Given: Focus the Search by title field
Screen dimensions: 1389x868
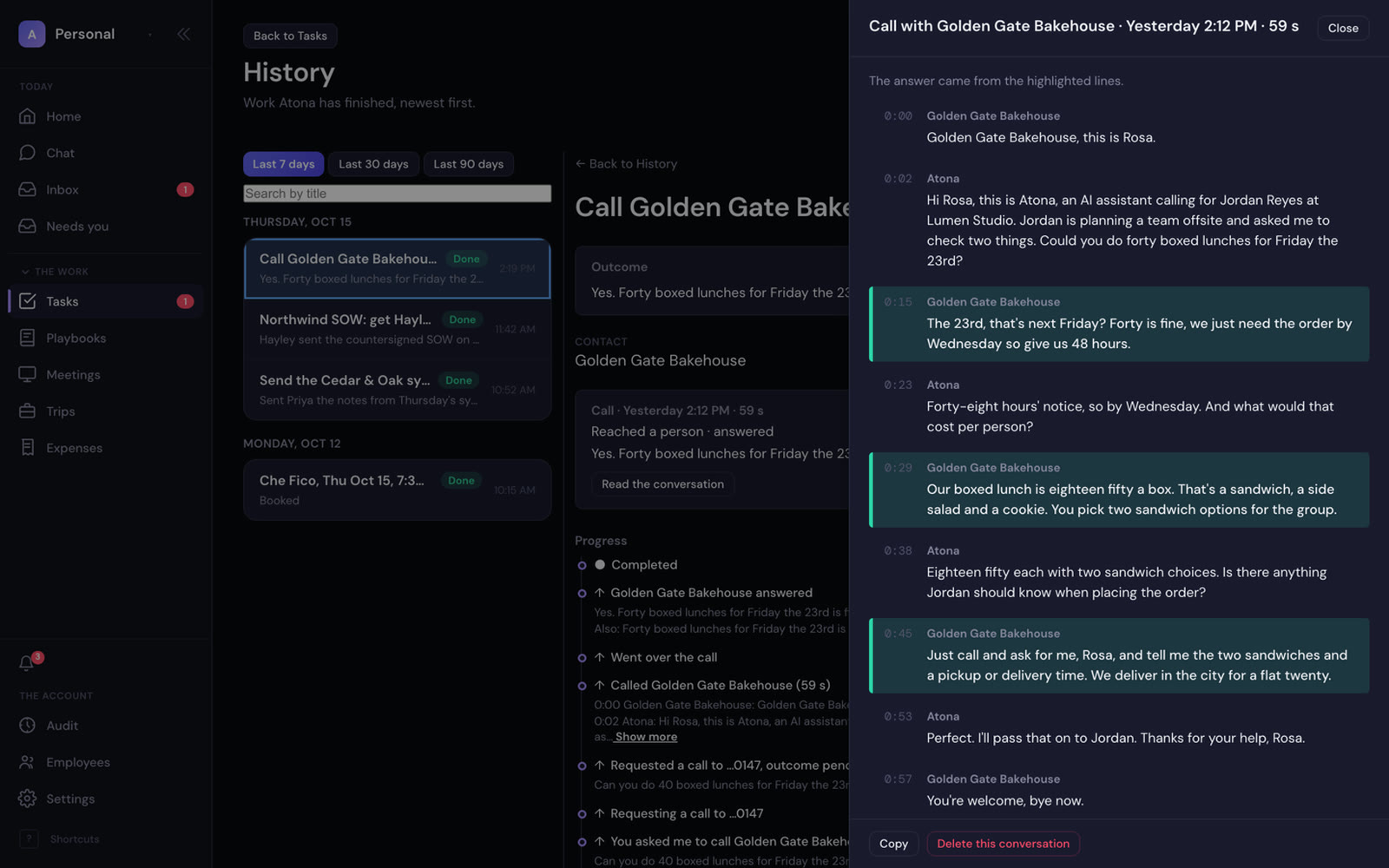Looking at the screenshot, I should pos(398,194).
